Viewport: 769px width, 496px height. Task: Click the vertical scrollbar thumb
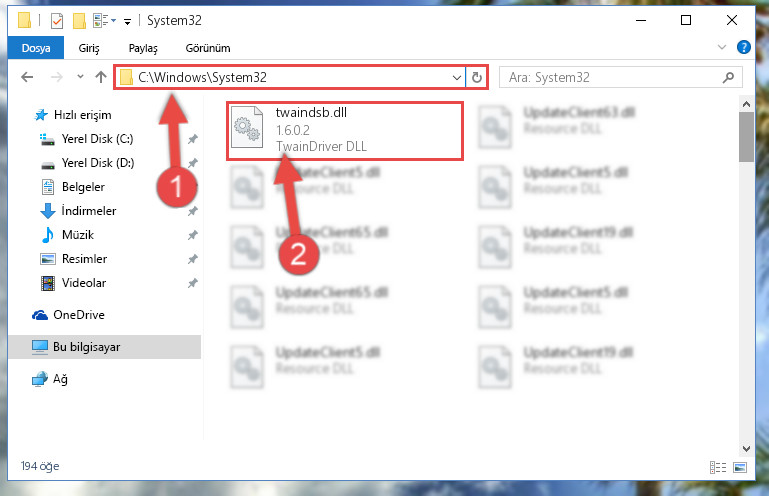pos(746,136)
